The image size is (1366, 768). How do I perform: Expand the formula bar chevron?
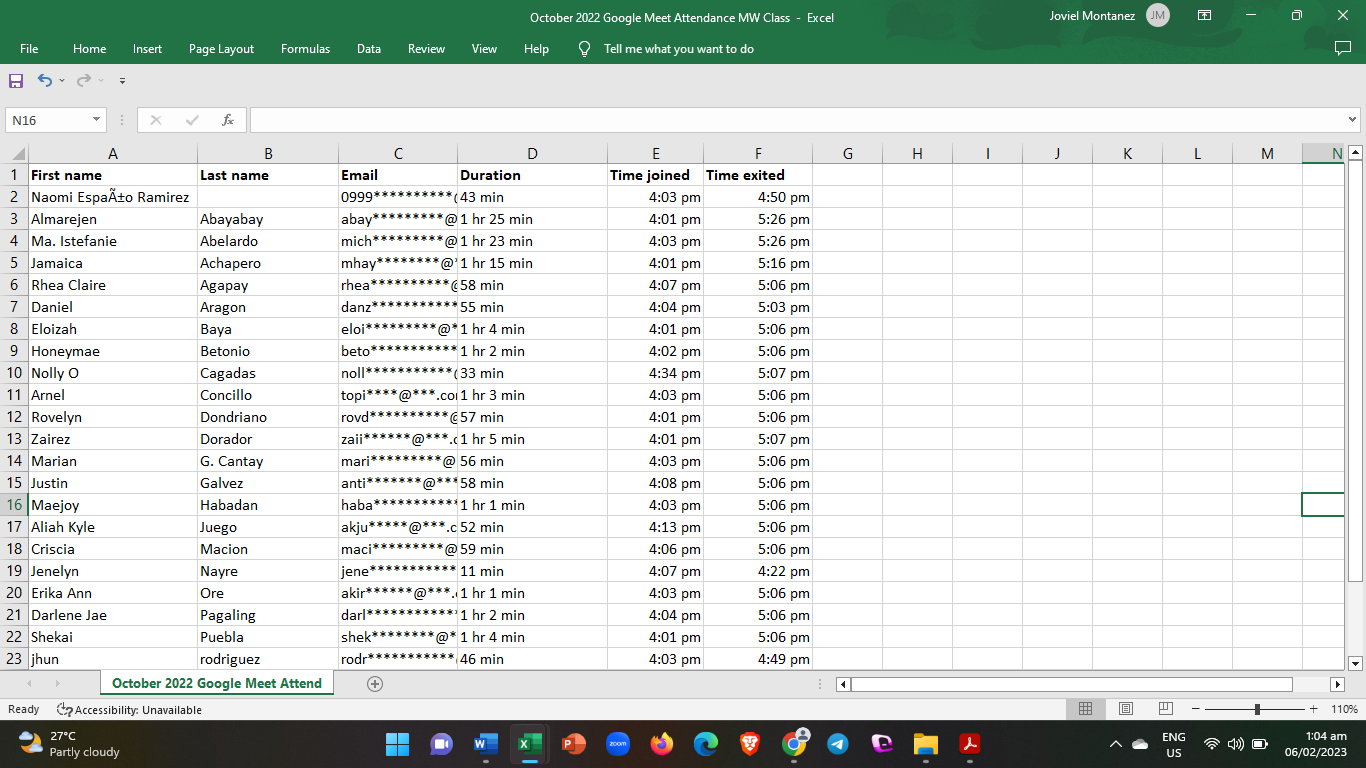[x=1353, y=120]
